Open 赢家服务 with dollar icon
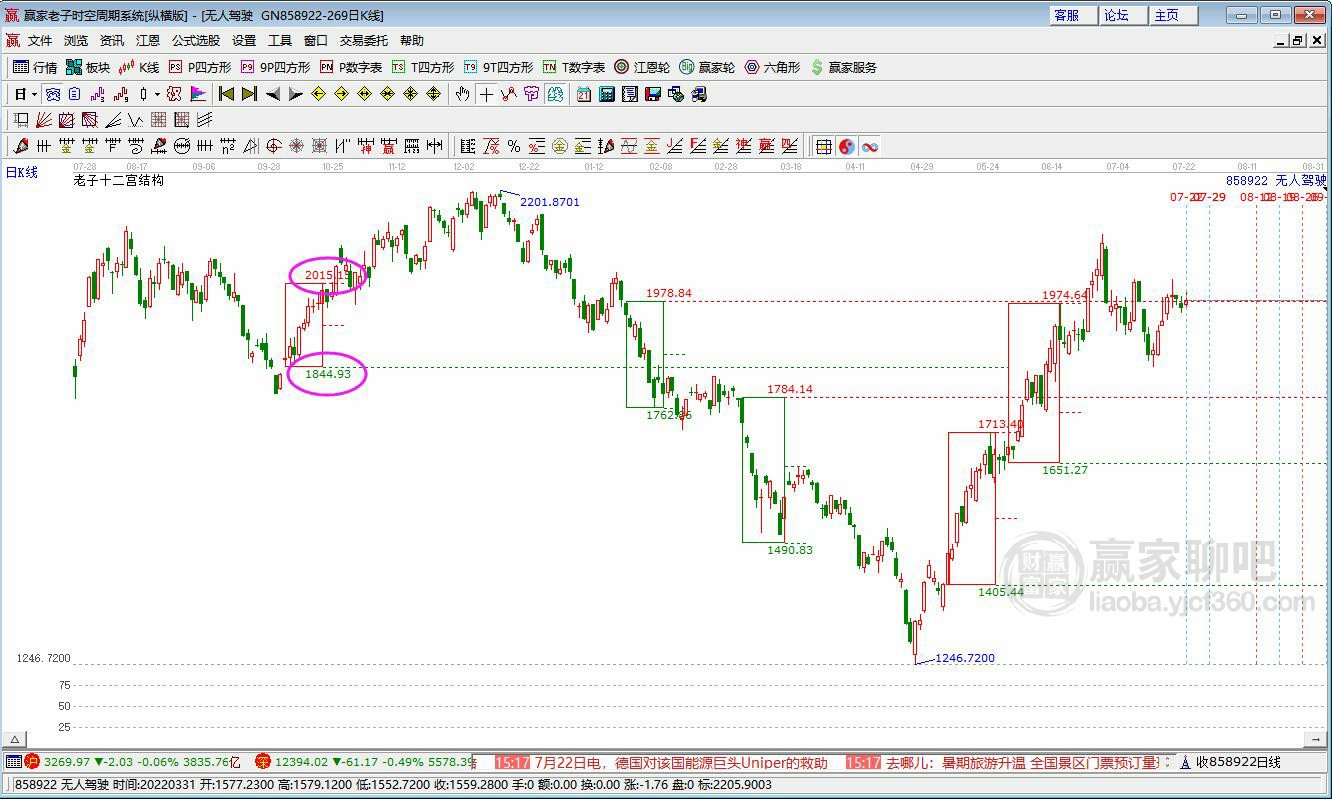The height and width of the screenshot is (799, 1332). pyautogui.click(x=844, y=67)
